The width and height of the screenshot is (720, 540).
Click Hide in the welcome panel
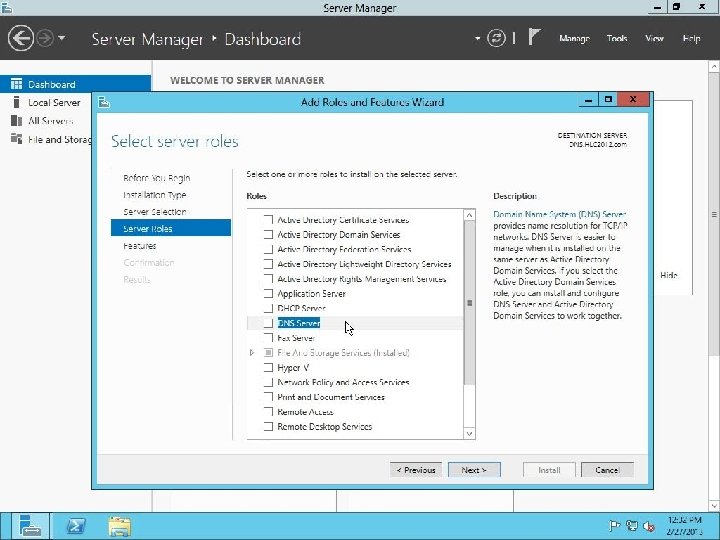click(x=669, y=275)
